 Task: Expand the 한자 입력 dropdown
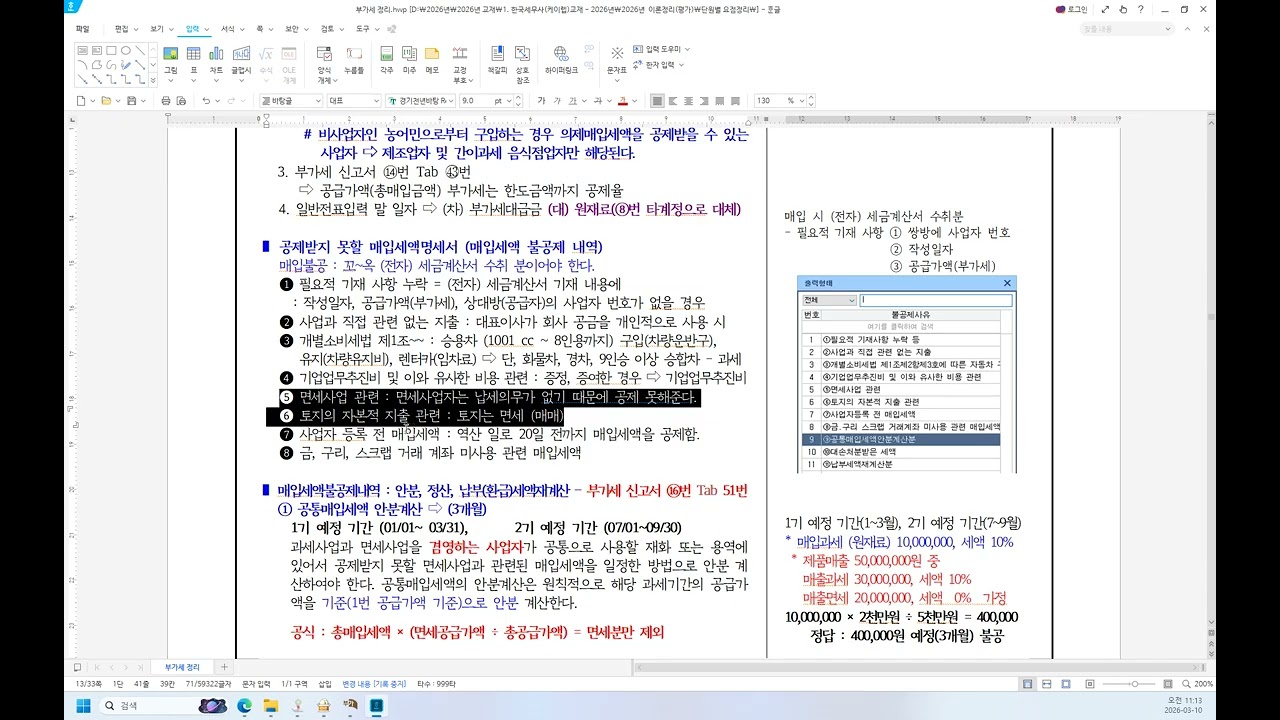coord(682,64)
